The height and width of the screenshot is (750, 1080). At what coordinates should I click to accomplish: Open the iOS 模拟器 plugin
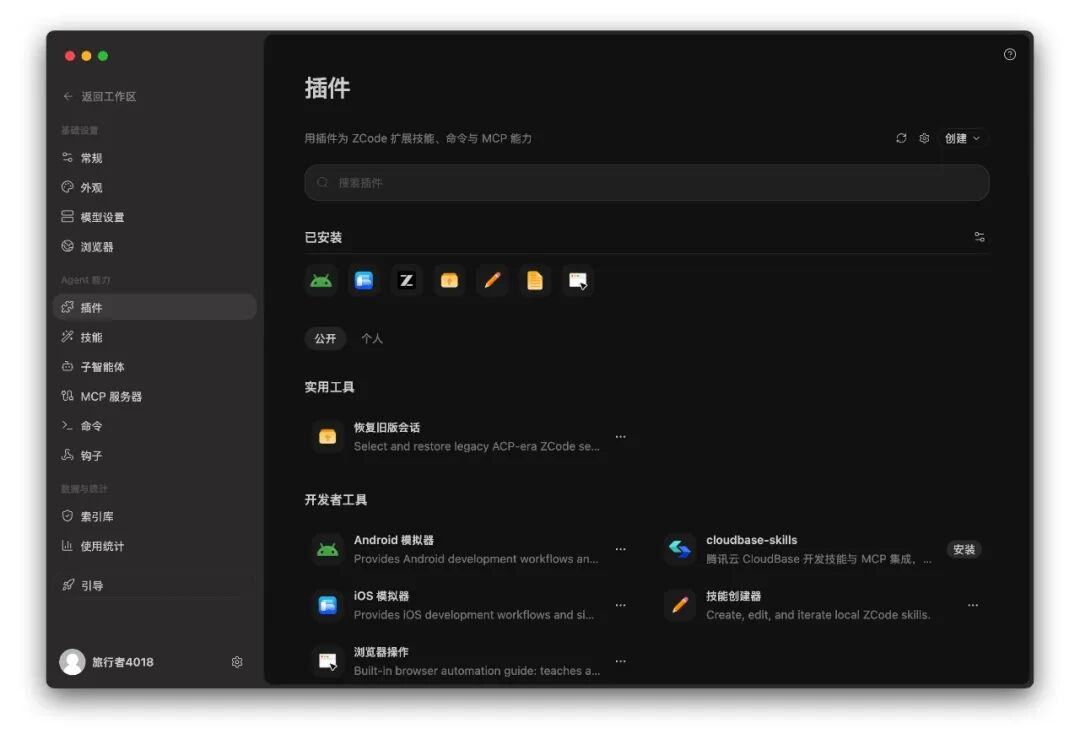tap(470, 605)
